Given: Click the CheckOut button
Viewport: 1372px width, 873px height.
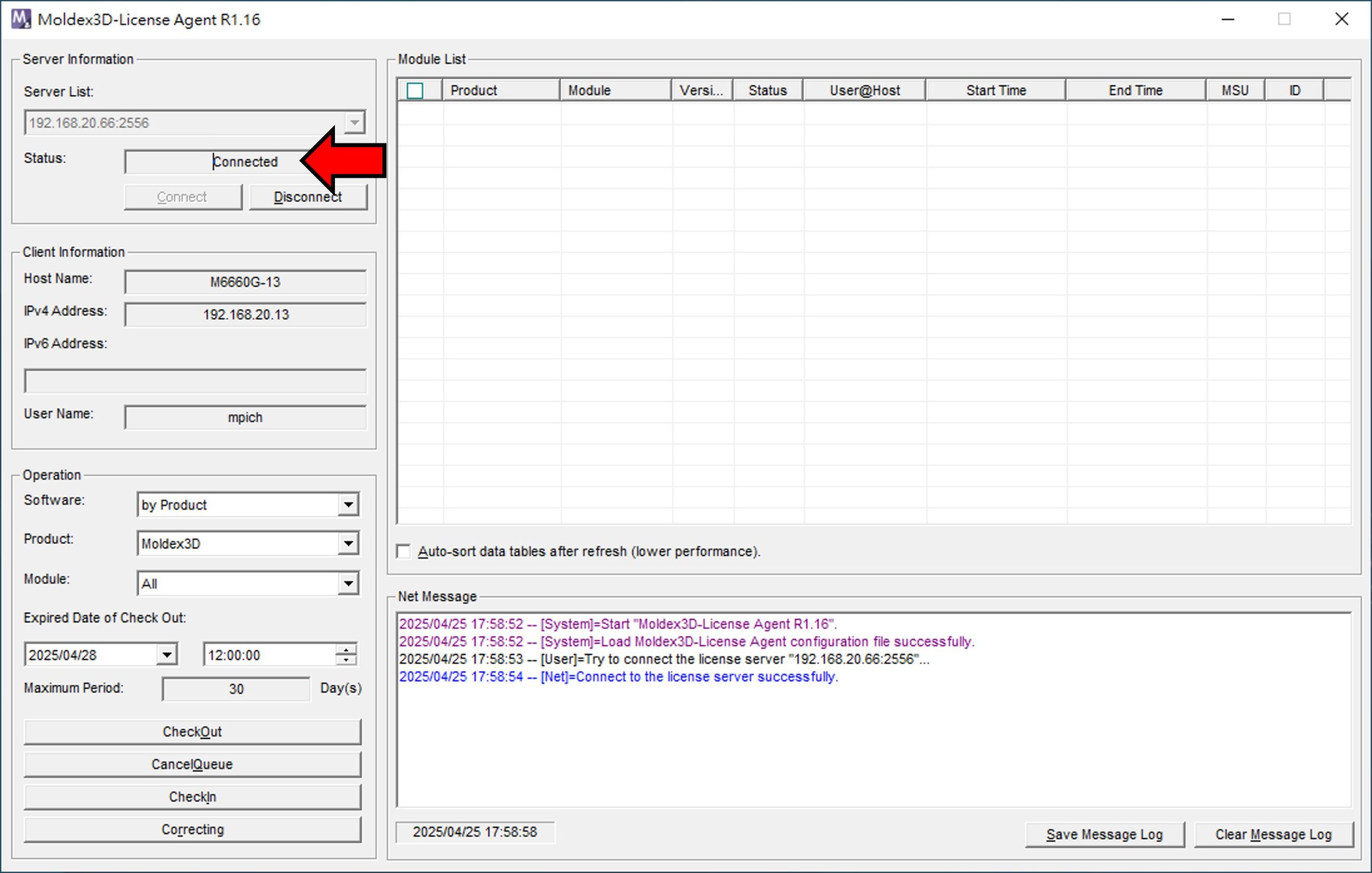Looking at the screenshot, I should 192,731.
